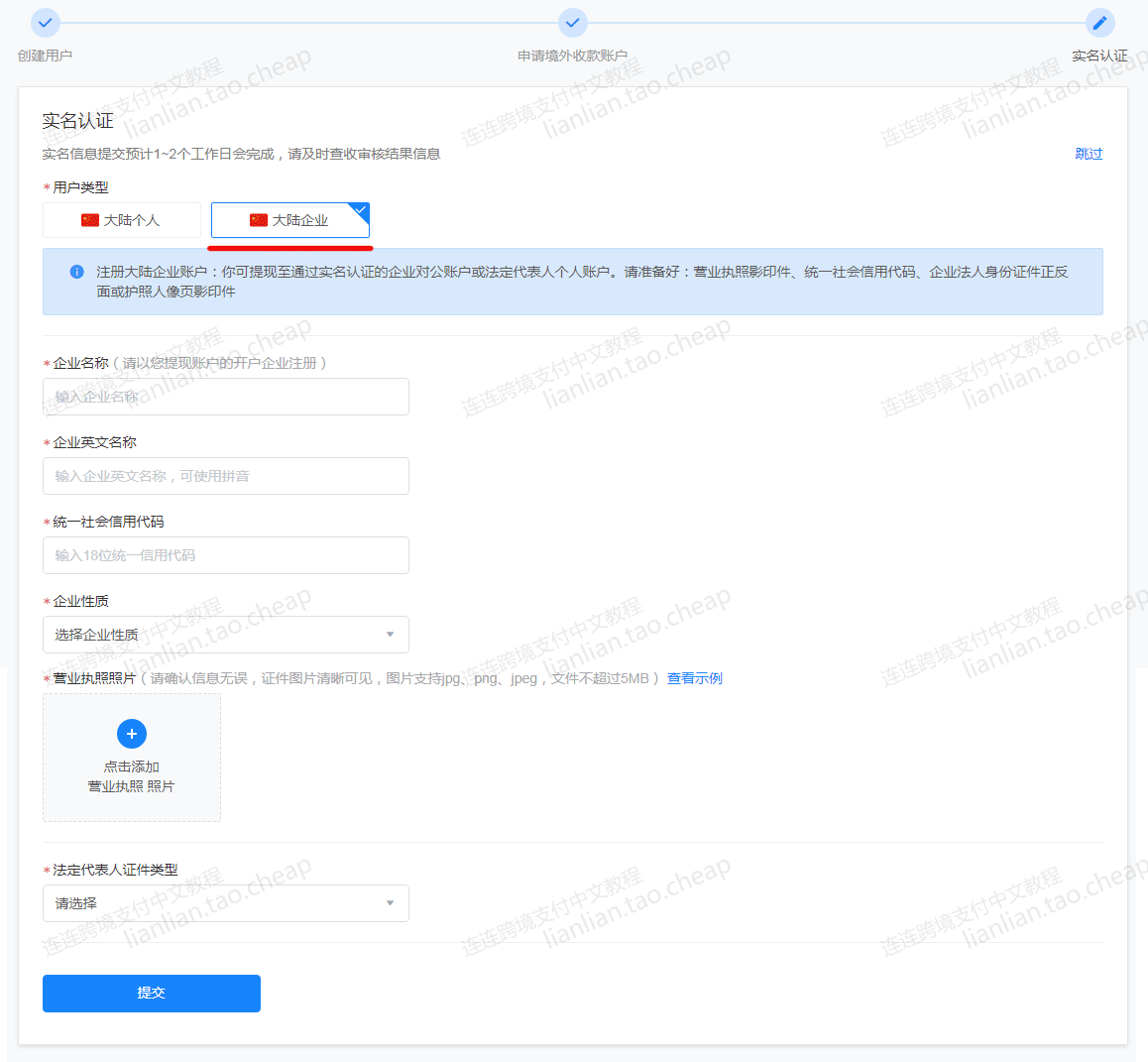Screen dimensions: 1148x1062
Task: Click the 营业执照照片 upload area
Action: click(x=132, y=758)
